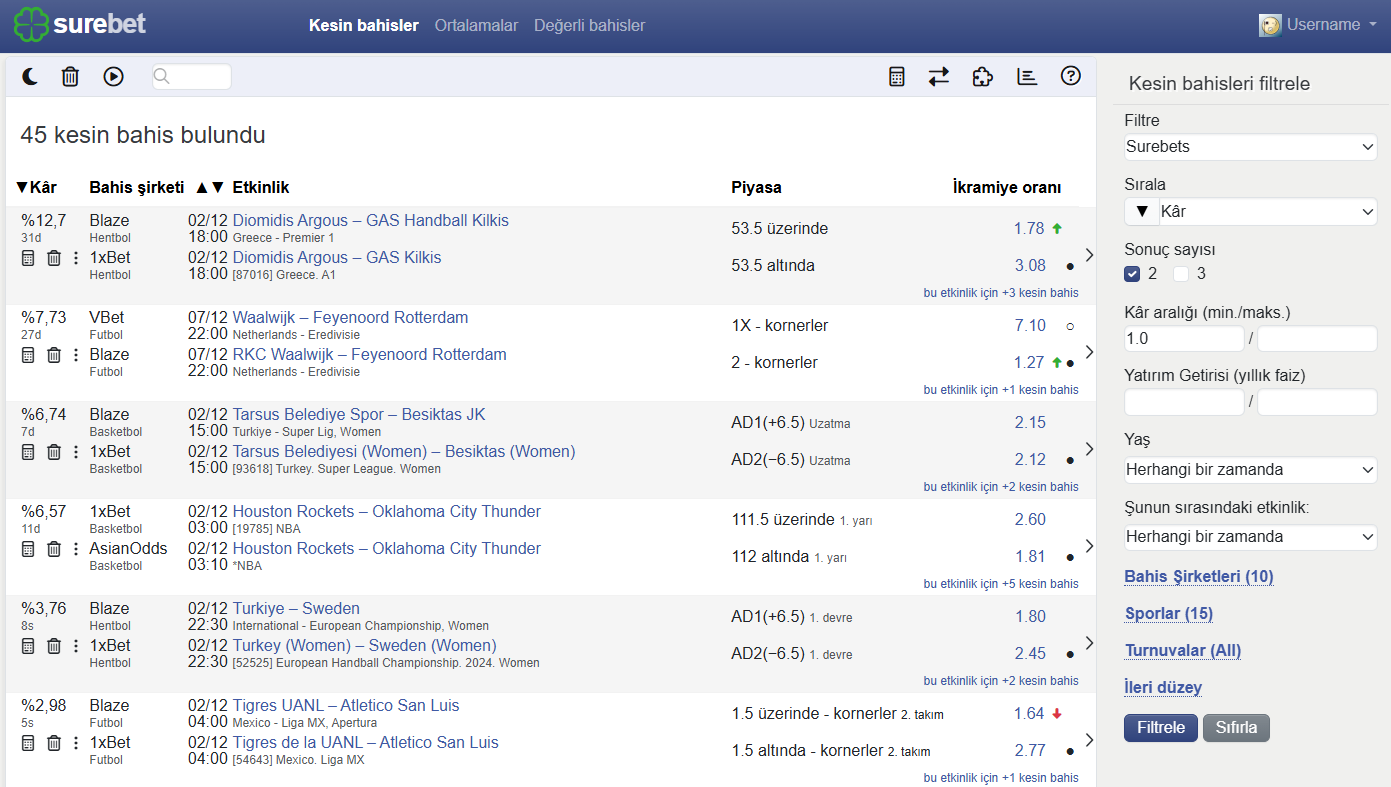The image size is (1391, 787).
Task: Open the 'Şunun sırasındaki etkinlik' dropdown
Action: click(x=1251, y=537)
